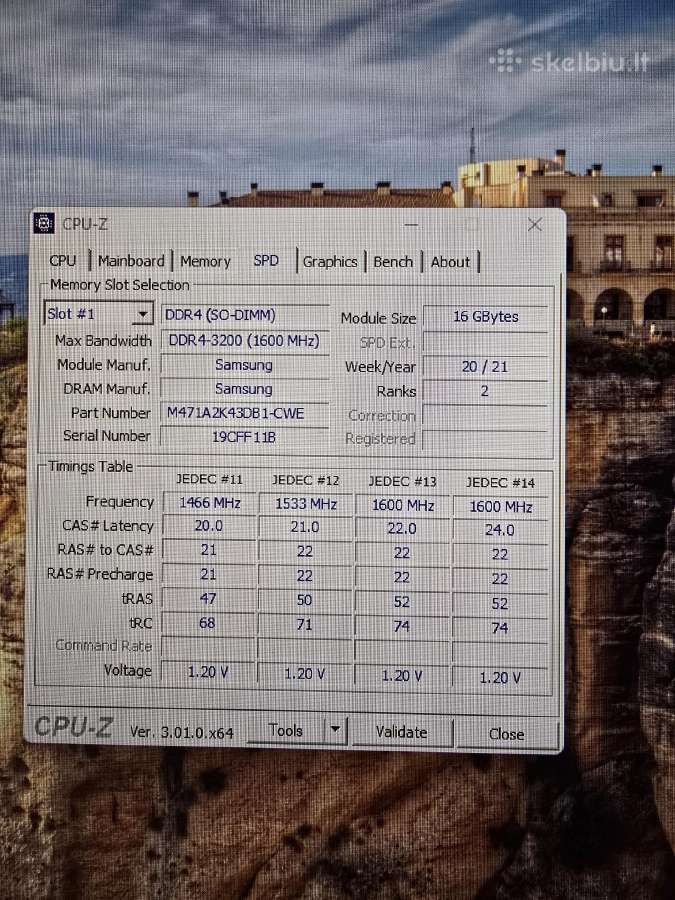Minimize the CPU-Z window
Viewport: 675px width, 900px height.
click(x=411, y=224)
